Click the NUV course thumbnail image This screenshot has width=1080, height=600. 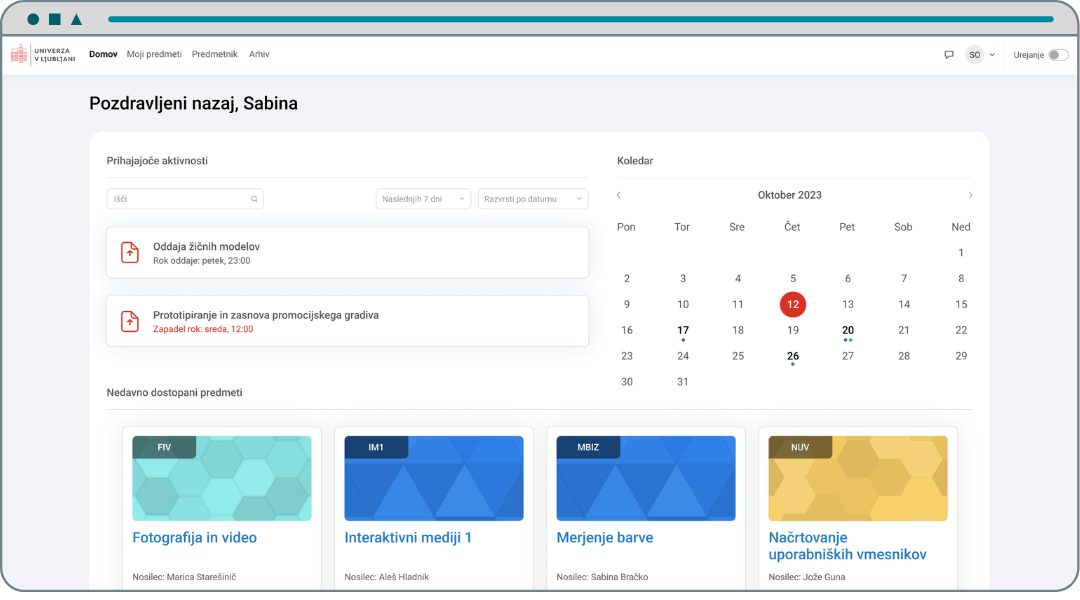(x=858, y=478)
